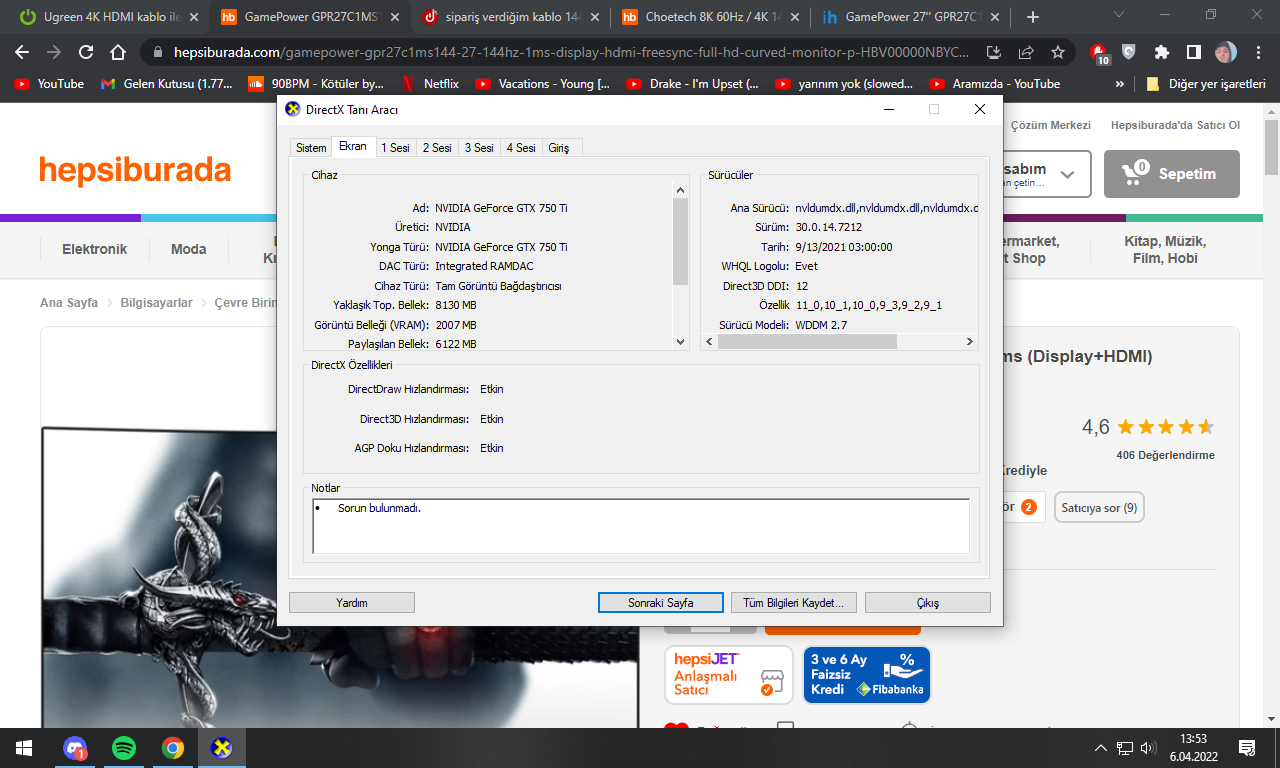Screen dimensions: 1280x768
Task: Open the Chrome extensions puzzle icon
Action: pyautogui.click(x=1161, y=52)
